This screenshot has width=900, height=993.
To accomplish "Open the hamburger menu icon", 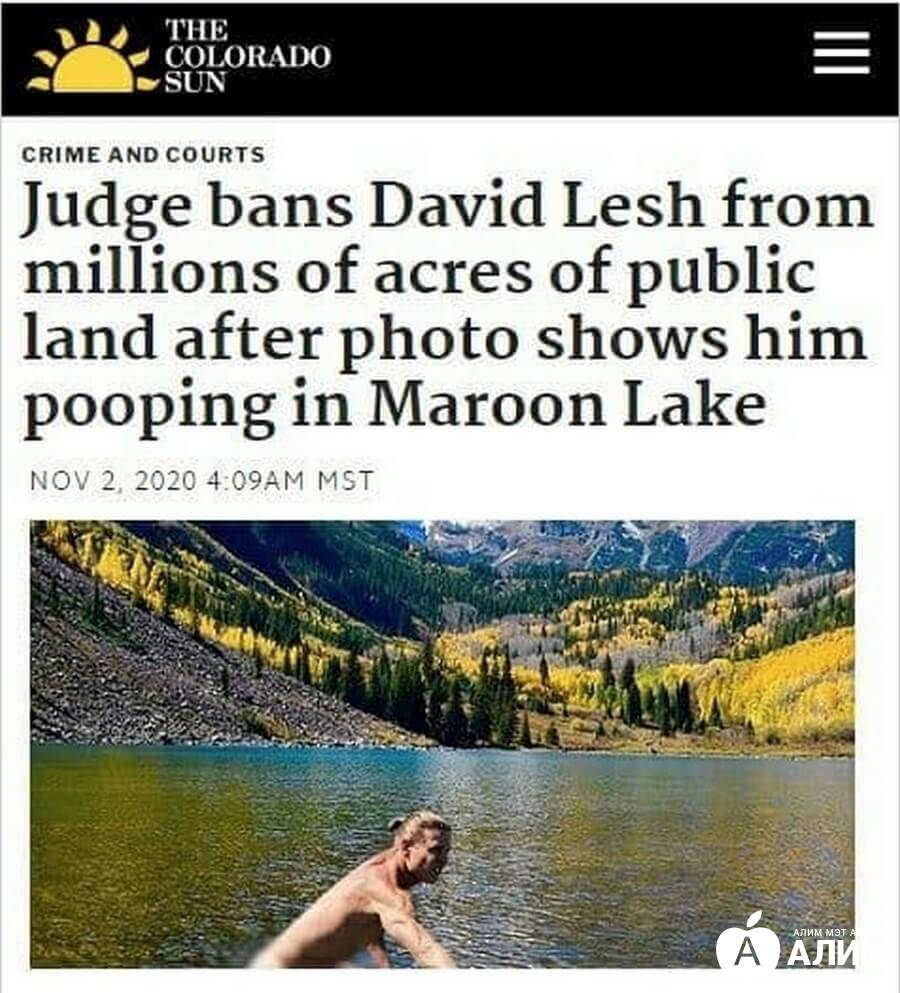I will click(841, 53).
